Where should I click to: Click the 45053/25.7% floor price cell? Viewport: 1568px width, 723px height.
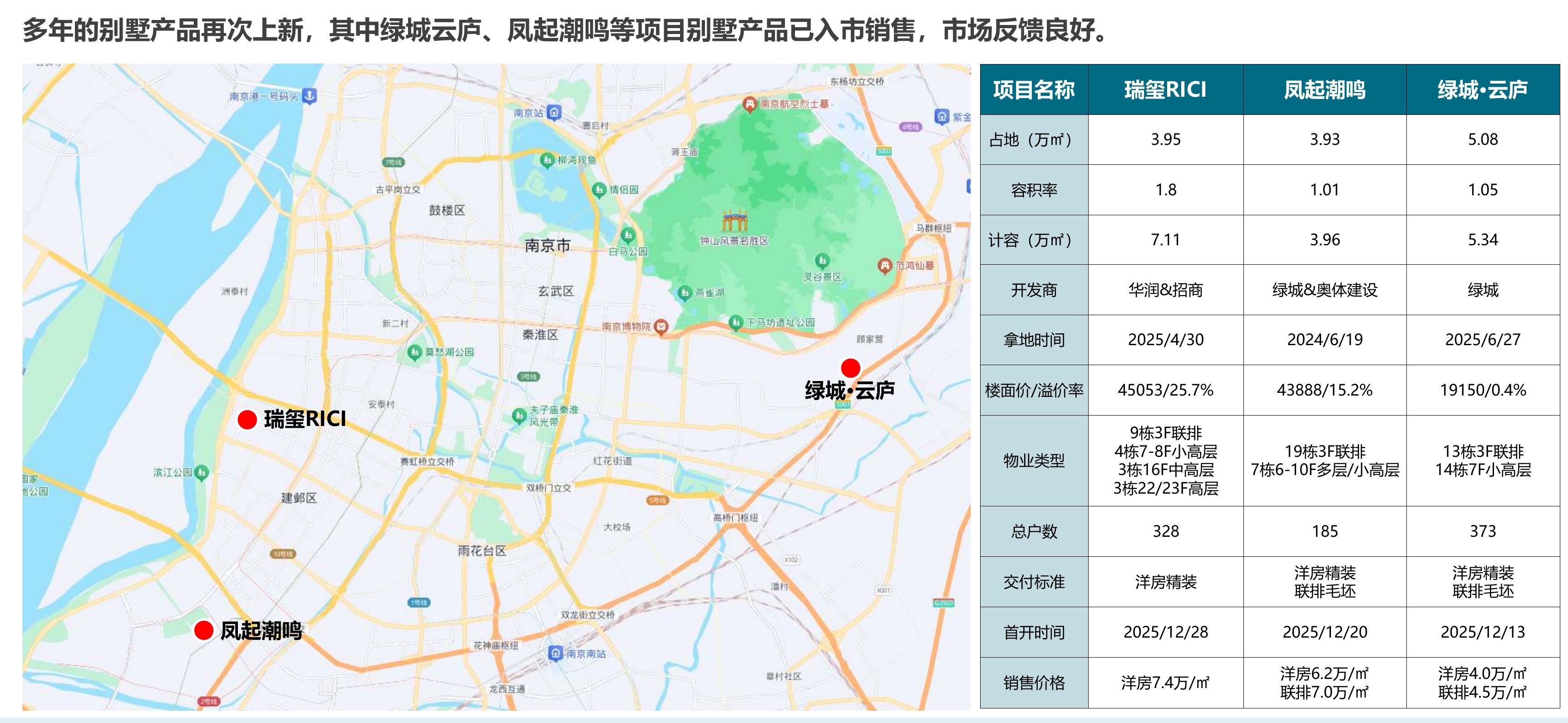click(x=1166, y=391)
